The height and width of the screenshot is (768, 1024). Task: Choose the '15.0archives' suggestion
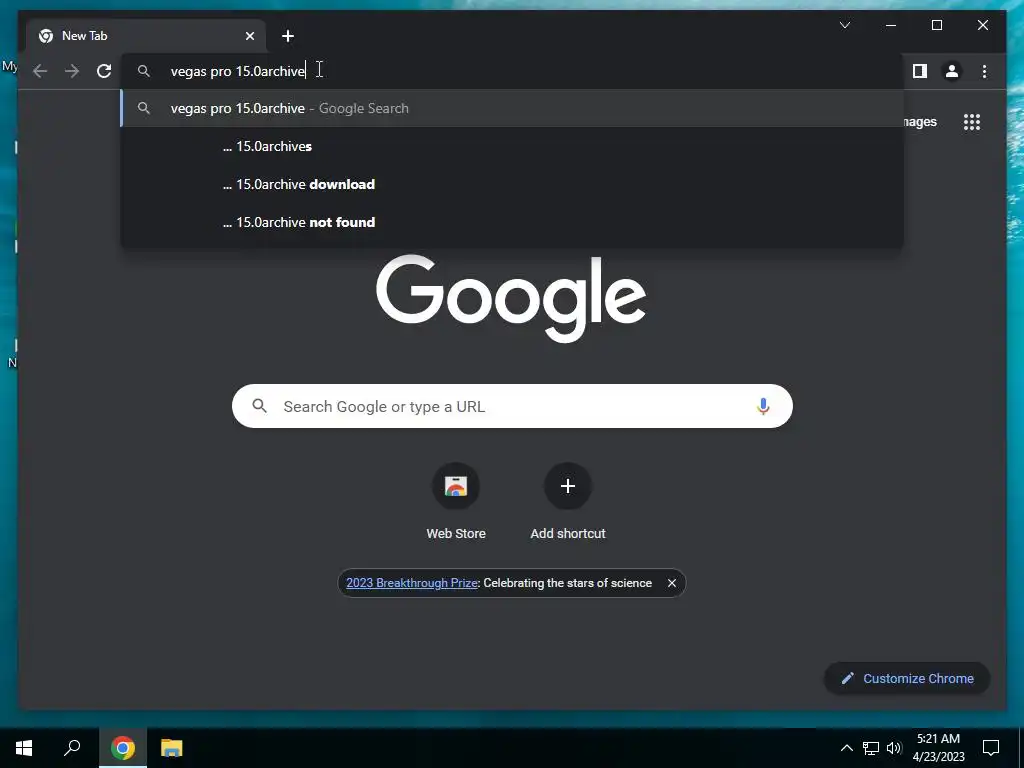tap(513, 146)
